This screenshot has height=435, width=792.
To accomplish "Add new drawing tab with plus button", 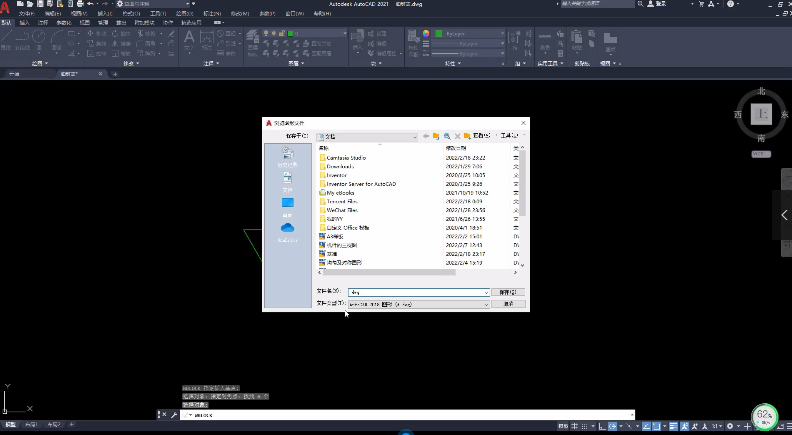I will (115, 74).
